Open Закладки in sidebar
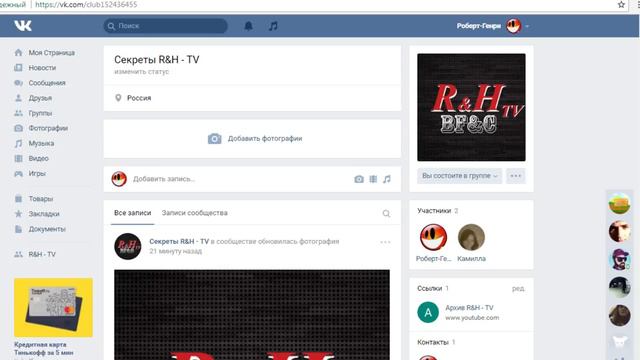This screenshot has height=360, width=640. 44,214
